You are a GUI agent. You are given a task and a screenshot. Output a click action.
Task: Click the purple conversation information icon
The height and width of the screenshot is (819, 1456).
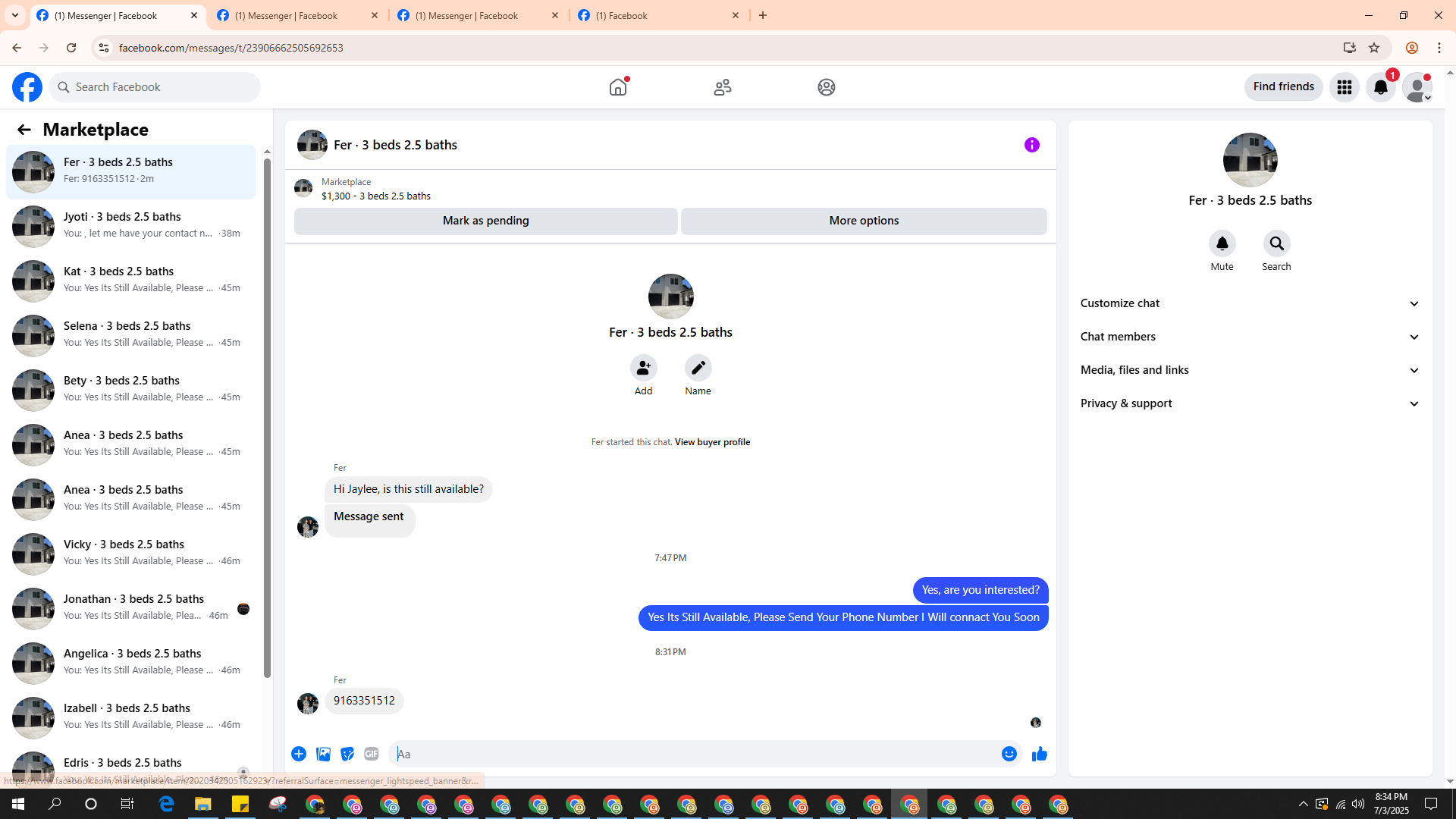1031,145
